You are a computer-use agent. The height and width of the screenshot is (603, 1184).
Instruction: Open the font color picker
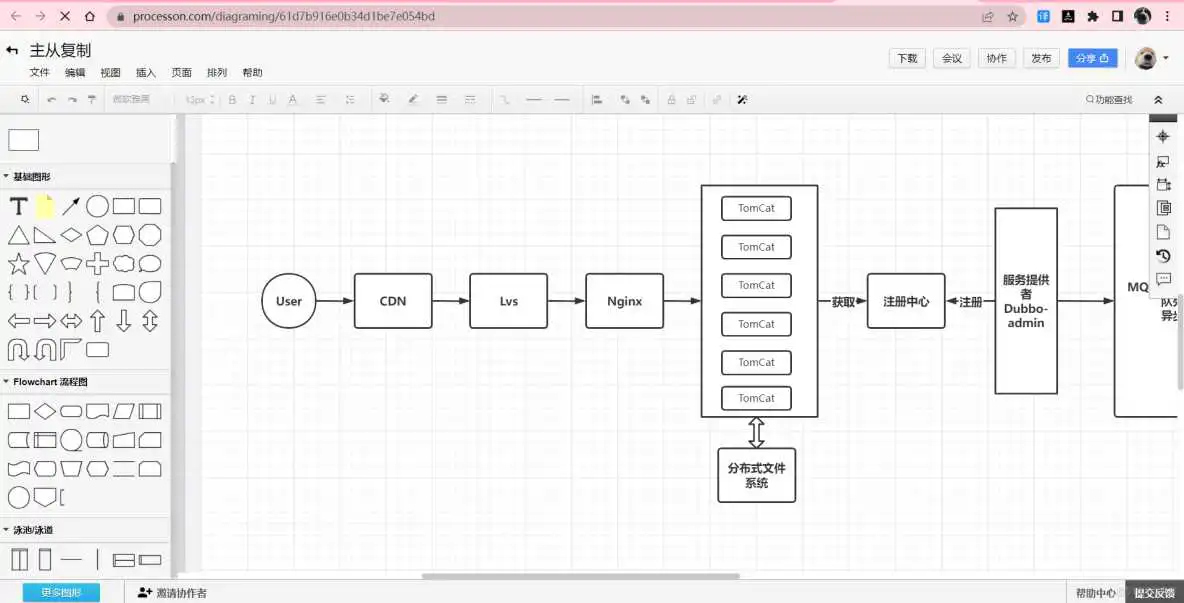[293, 99]
